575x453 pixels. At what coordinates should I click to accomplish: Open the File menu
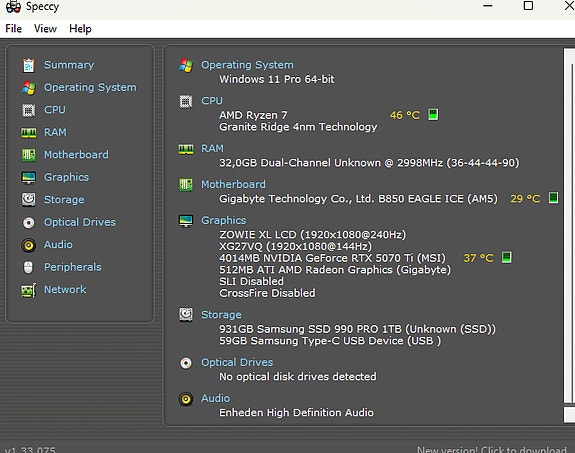[x=14, y=29]
